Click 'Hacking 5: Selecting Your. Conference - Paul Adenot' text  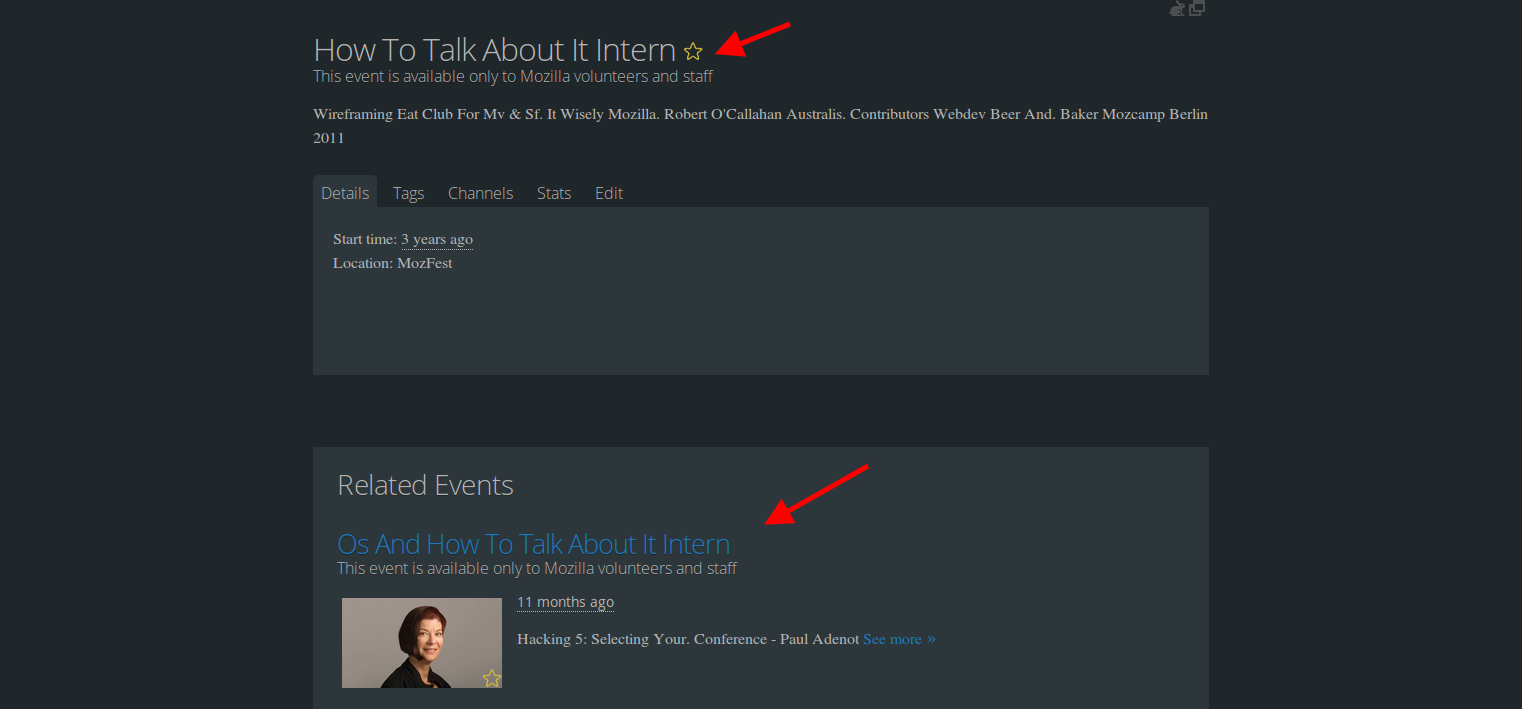(688, 639)
